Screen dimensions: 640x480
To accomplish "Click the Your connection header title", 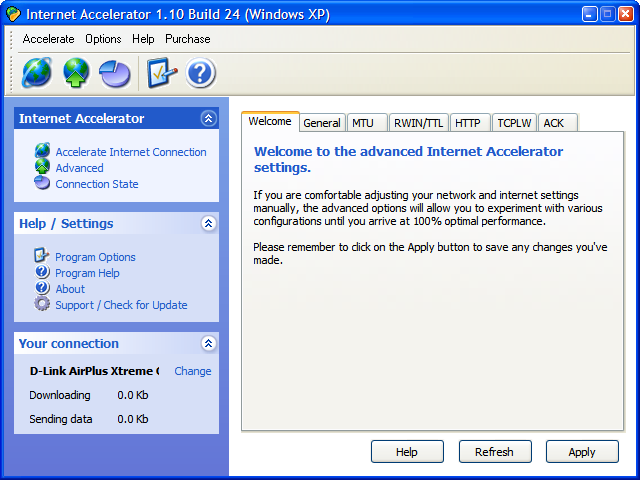I will click(69, 344).
